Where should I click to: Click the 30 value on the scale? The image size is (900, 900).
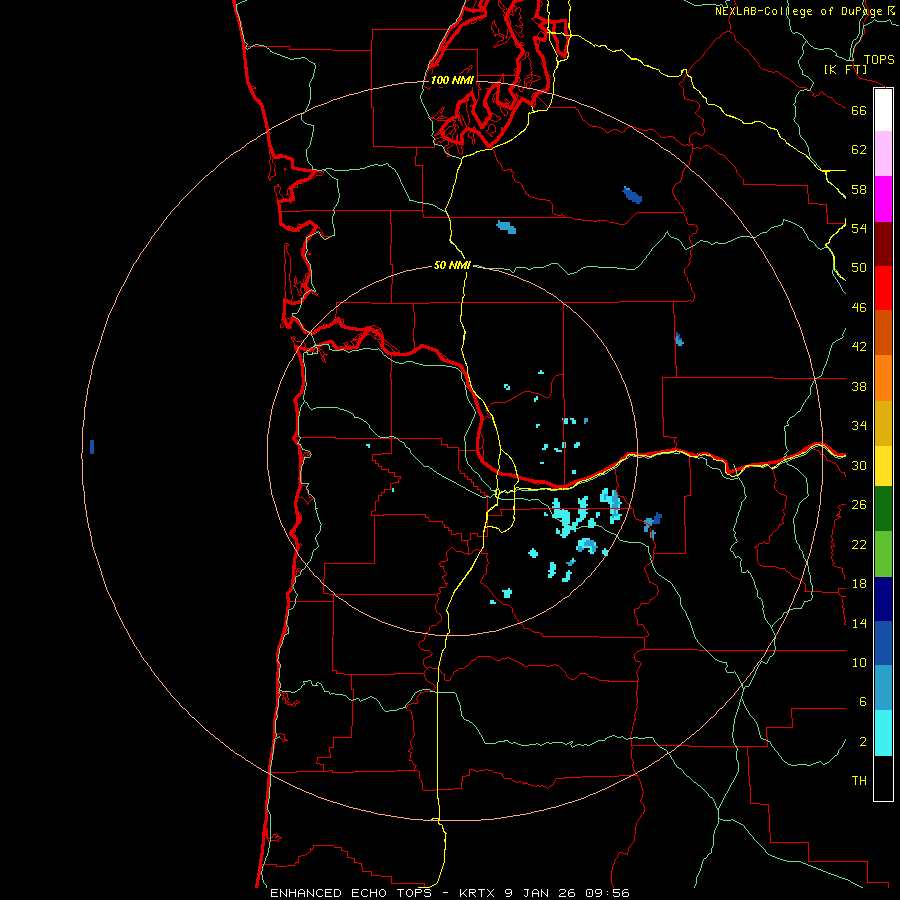(x=859, y=465)
